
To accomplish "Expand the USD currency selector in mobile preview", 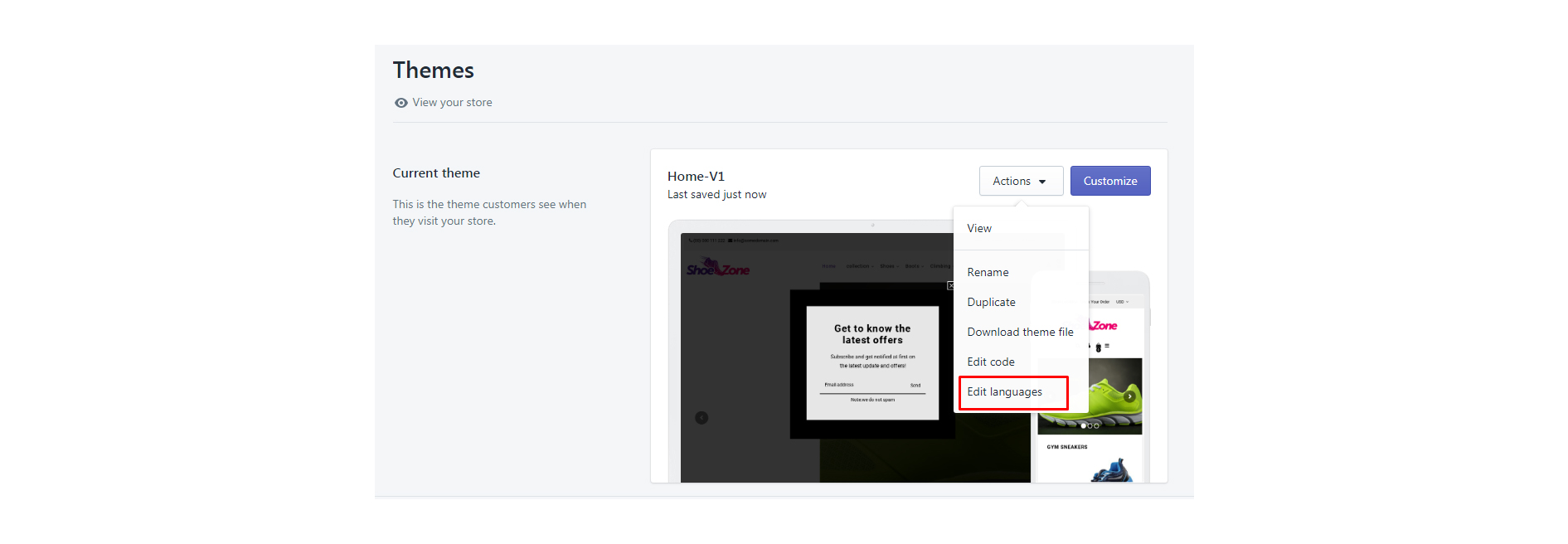I will (1121, 302).
